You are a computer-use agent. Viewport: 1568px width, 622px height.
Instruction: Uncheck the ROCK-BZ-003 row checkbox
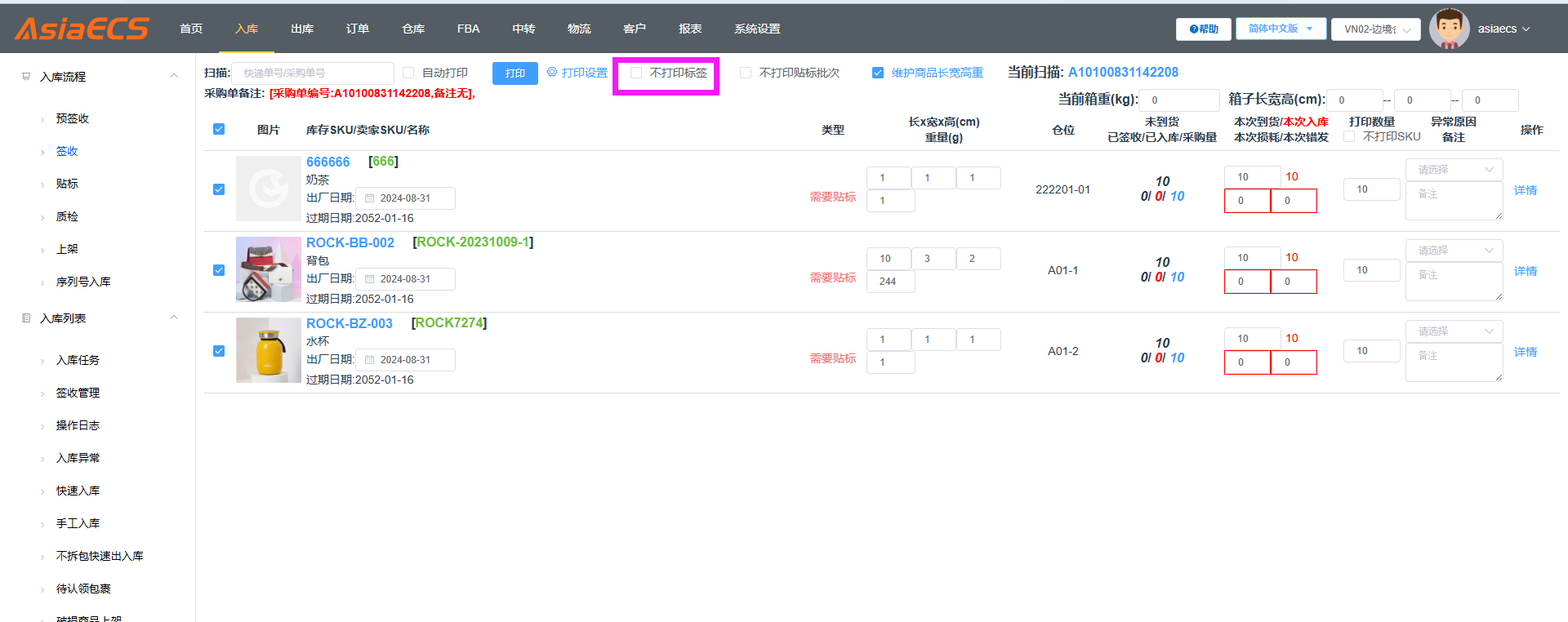[x=219, y=351]
